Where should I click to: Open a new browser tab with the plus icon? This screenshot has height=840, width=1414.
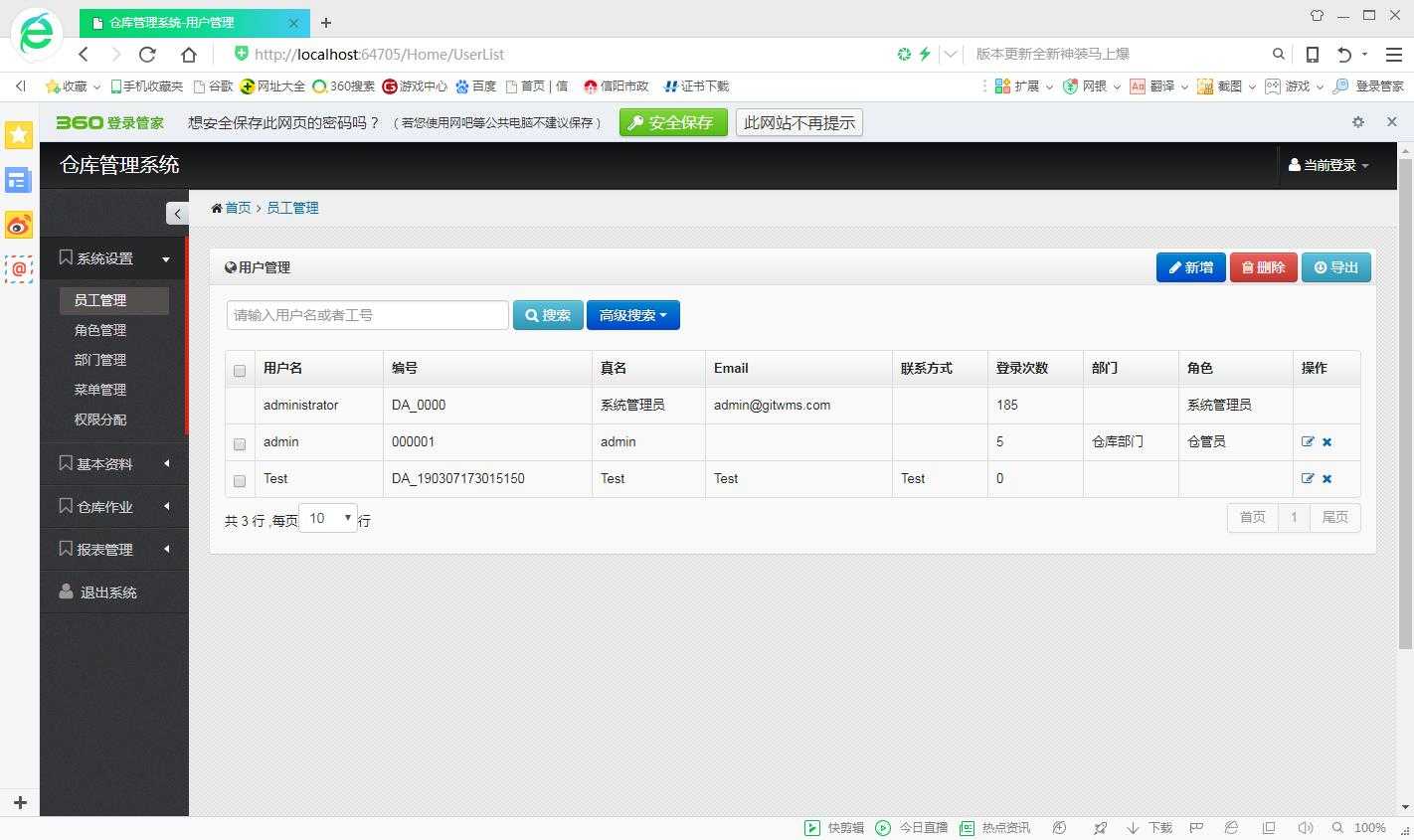[326, 22]
